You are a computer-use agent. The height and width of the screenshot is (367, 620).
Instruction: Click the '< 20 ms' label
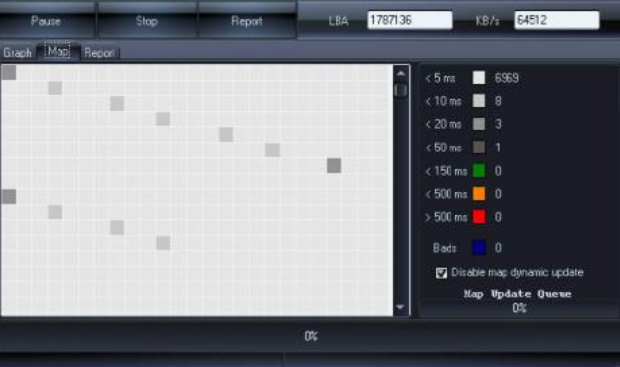443,124
